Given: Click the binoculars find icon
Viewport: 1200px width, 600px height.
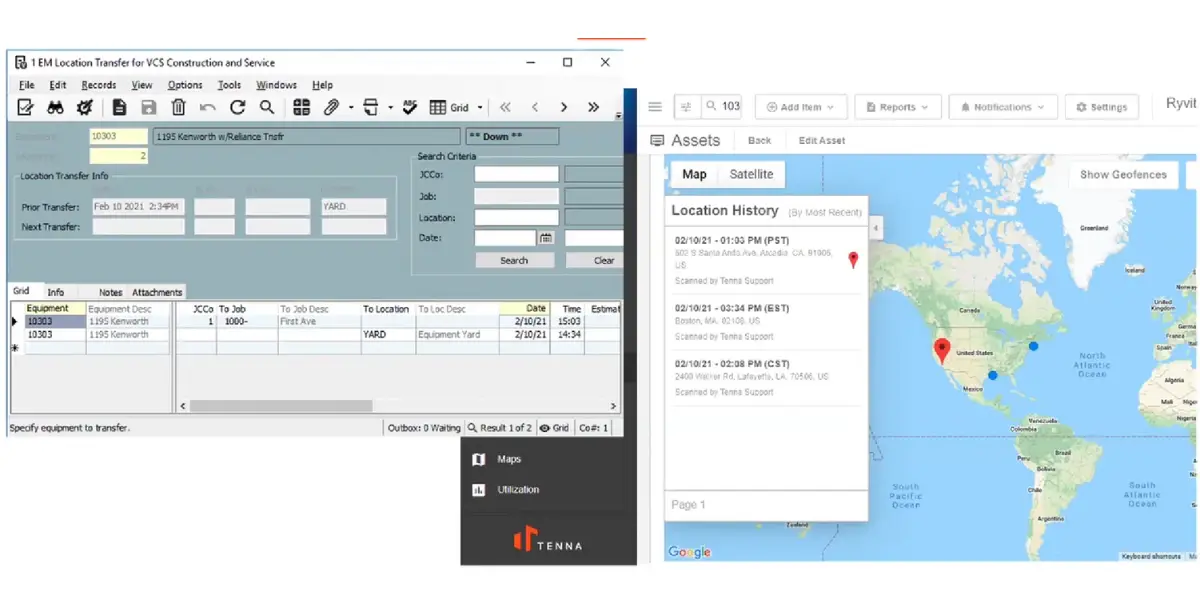Looking at the screenshot, I should 56,107.
